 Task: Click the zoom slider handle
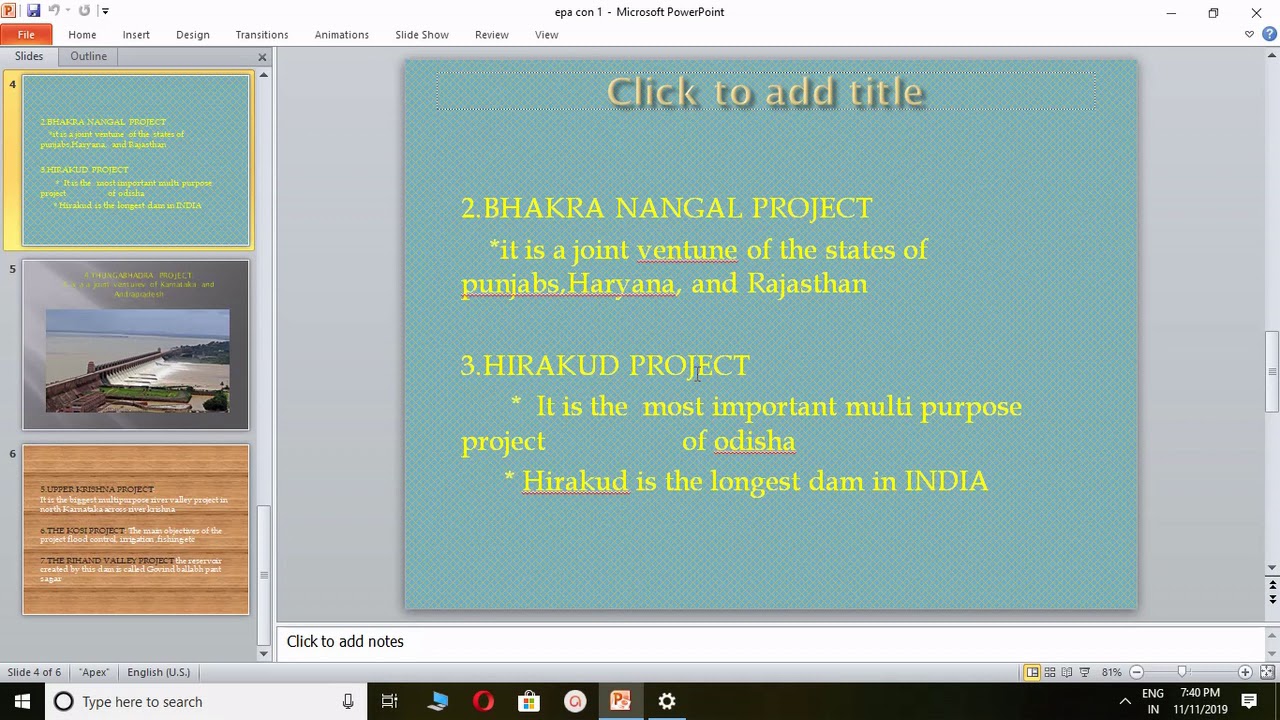point(1182,672)
